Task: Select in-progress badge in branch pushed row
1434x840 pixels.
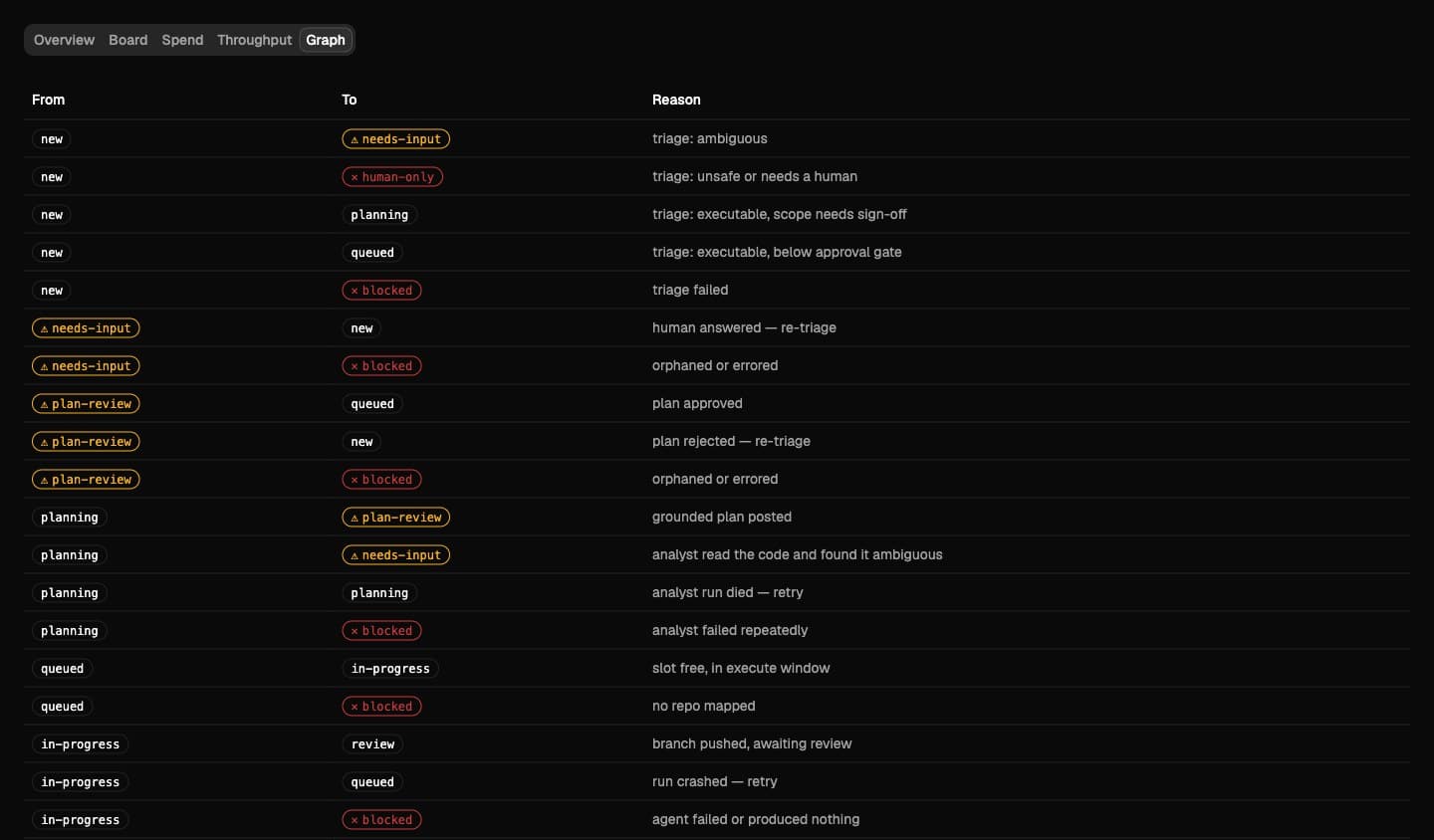Action: click(x=80, y=744)
